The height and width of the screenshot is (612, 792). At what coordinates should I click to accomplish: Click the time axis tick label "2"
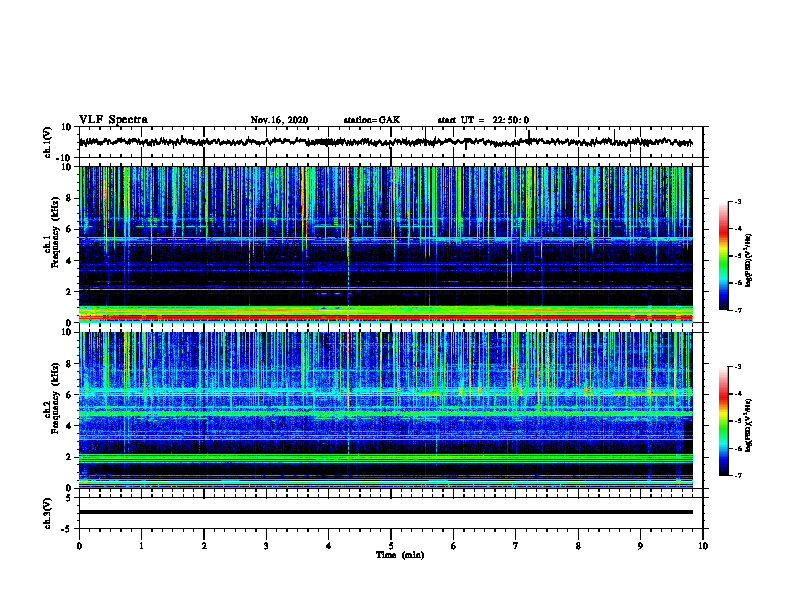[204, 546]
